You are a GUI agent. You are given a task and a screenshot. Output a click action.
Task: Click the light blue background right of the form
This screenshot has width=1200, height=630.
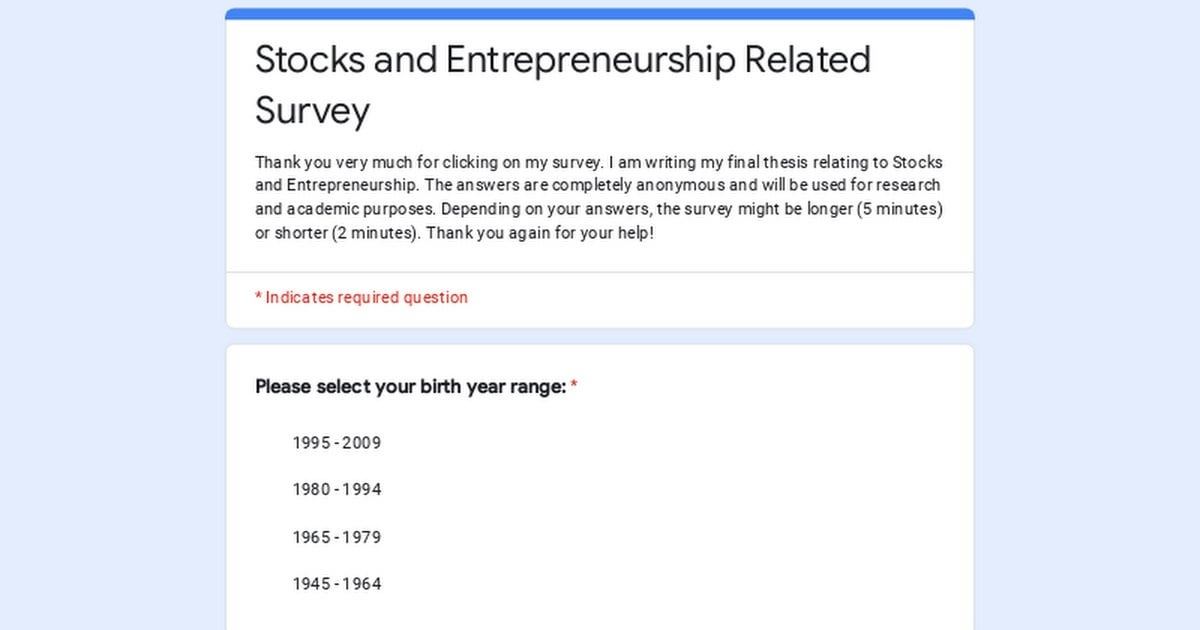click(1087, 315)
